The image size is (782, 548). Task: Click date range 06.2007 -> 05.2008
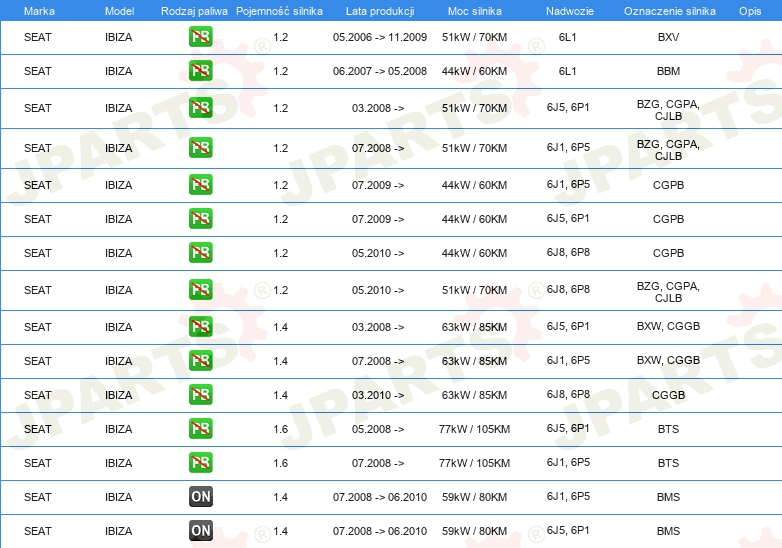pyautogui.click(x=380, y=71)
